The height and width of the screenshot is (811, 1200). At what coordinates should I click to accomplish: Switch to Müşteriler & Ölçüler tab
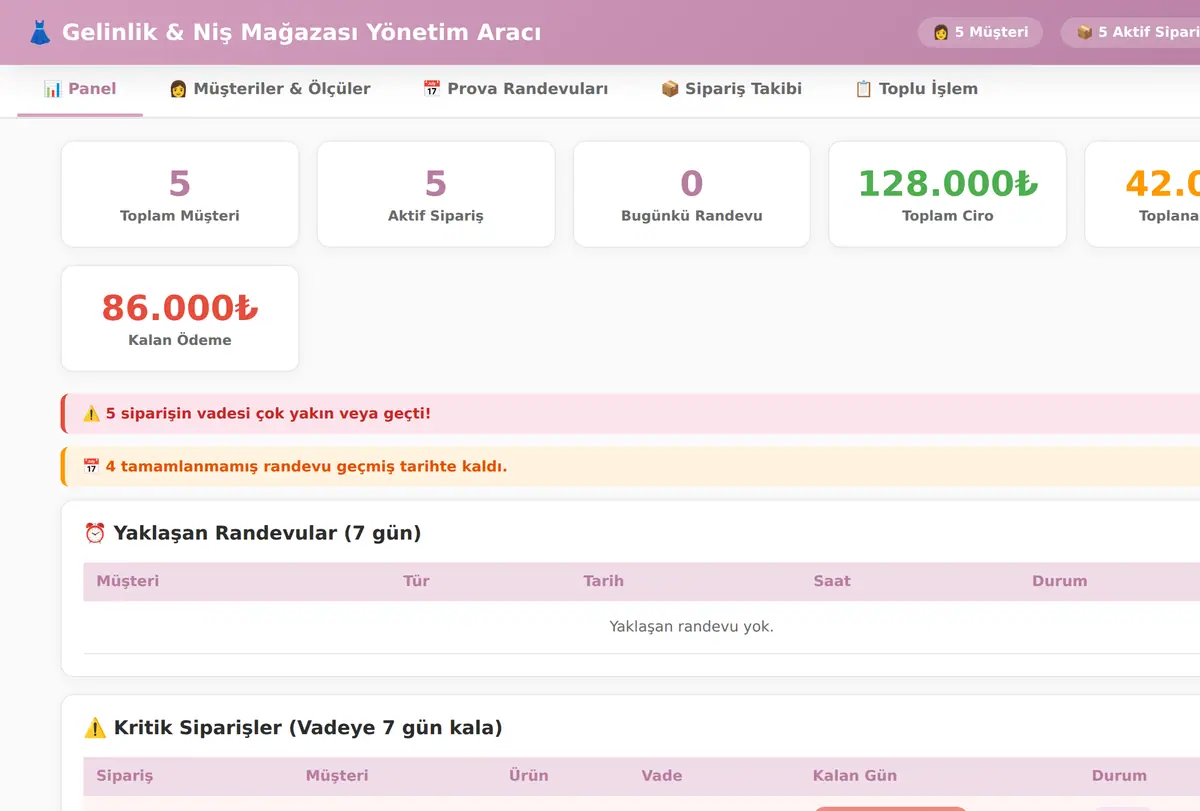(270, 89)
